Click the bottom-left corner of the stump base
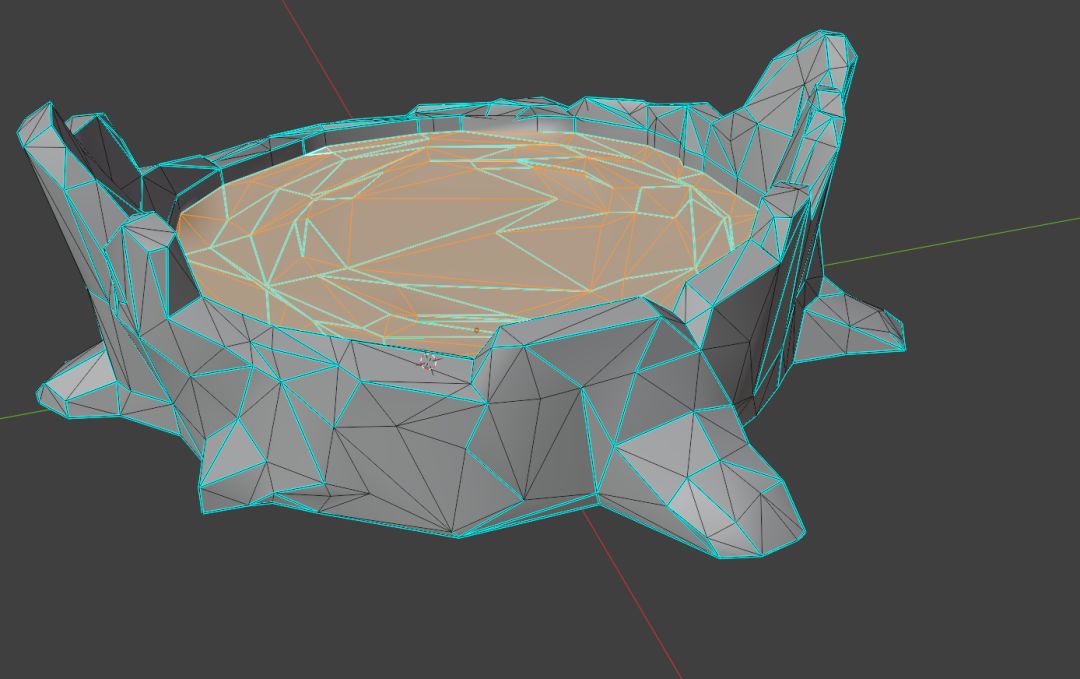Screen dimensions: 1080x679 tap(205, 508)
